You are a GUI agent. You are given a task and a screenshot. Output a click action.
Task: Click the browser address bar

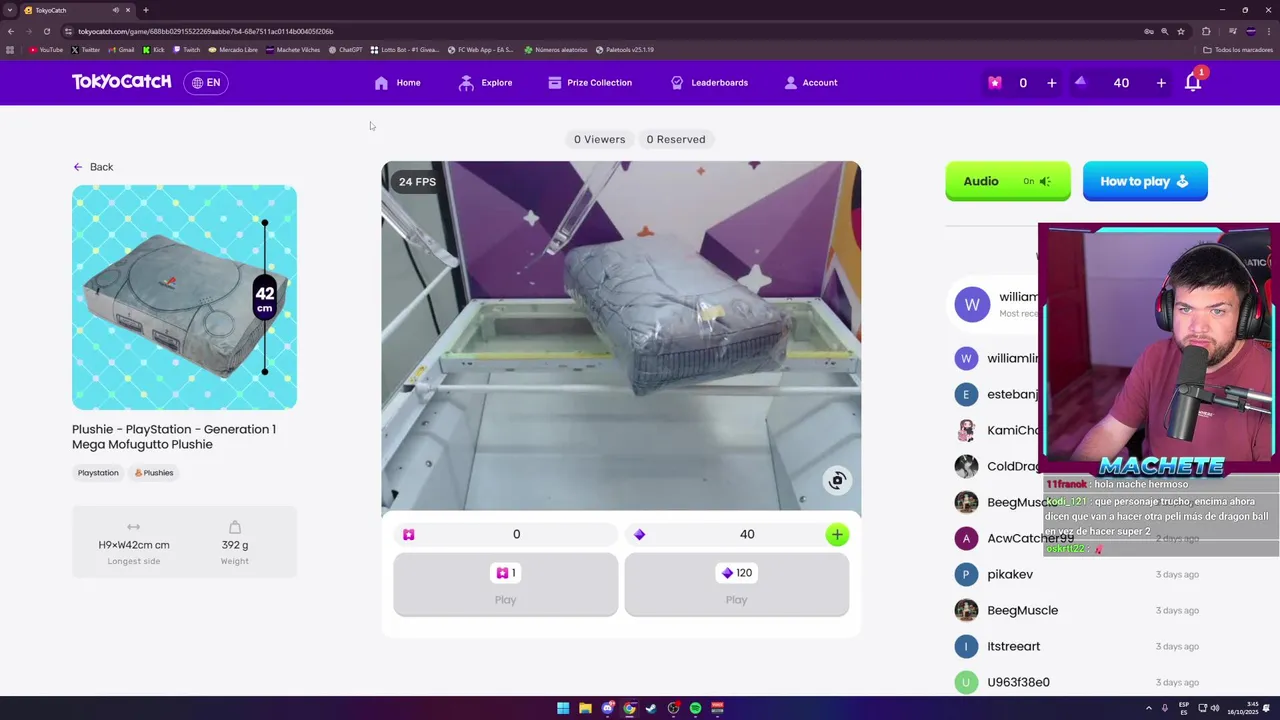600,31
